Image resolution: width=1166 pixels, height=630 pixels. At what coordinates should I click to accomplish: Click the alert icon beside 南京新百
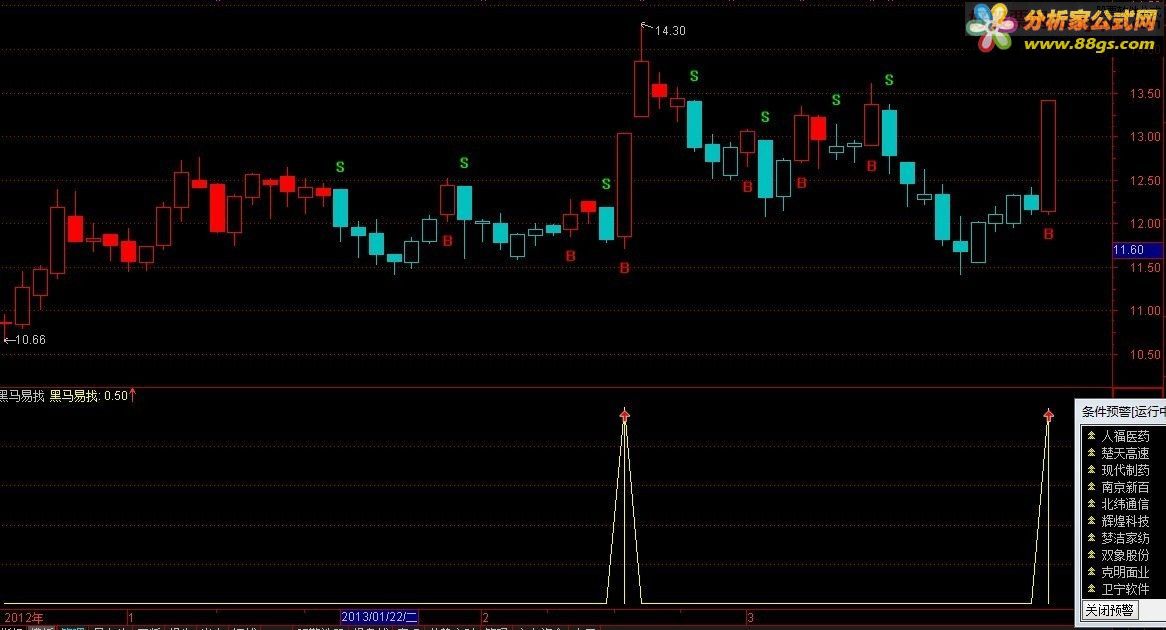pos(1091,487)
